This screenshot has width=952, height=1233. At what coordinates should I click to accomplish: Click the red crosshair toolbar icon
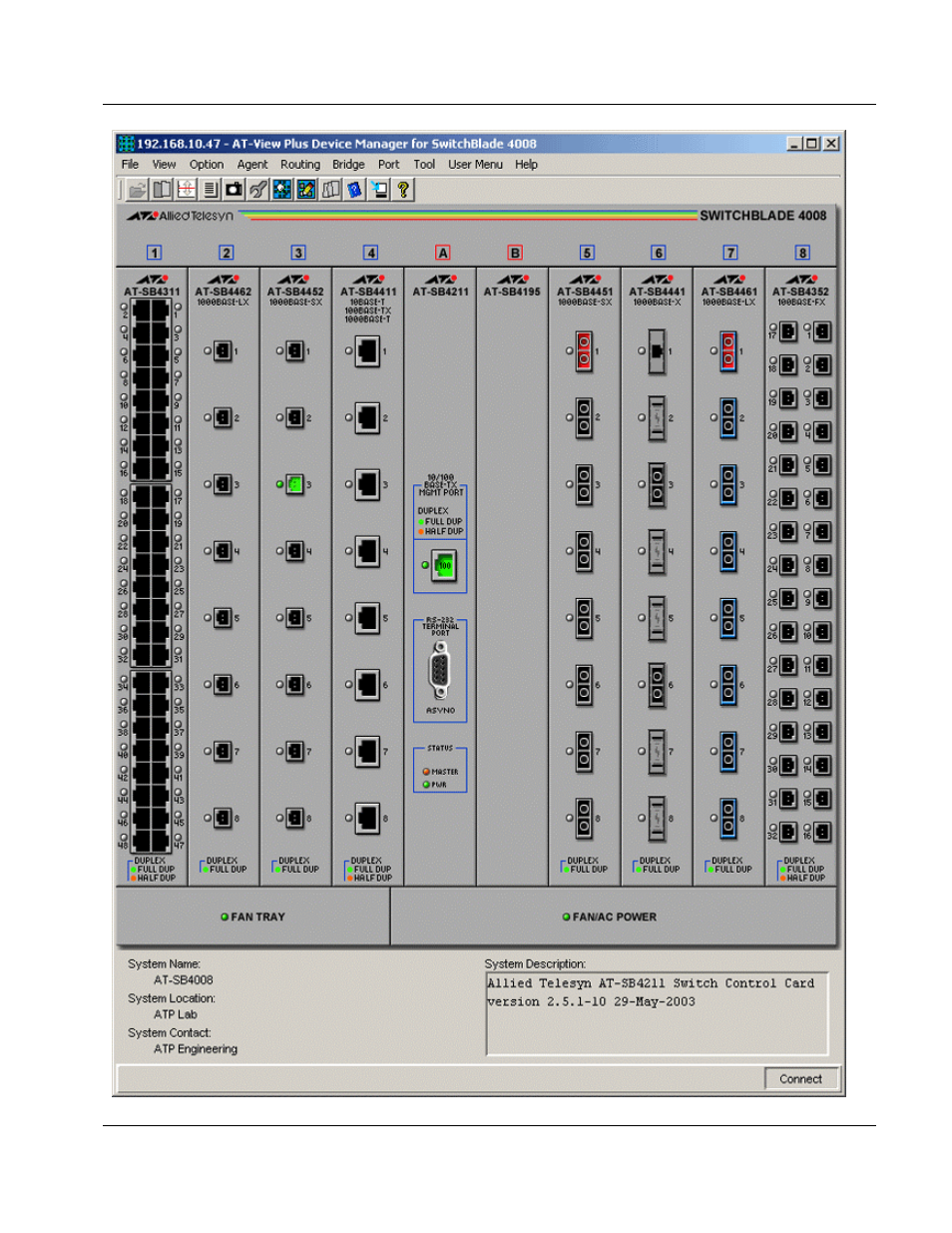pyautogui.click(x=187, y=189)
